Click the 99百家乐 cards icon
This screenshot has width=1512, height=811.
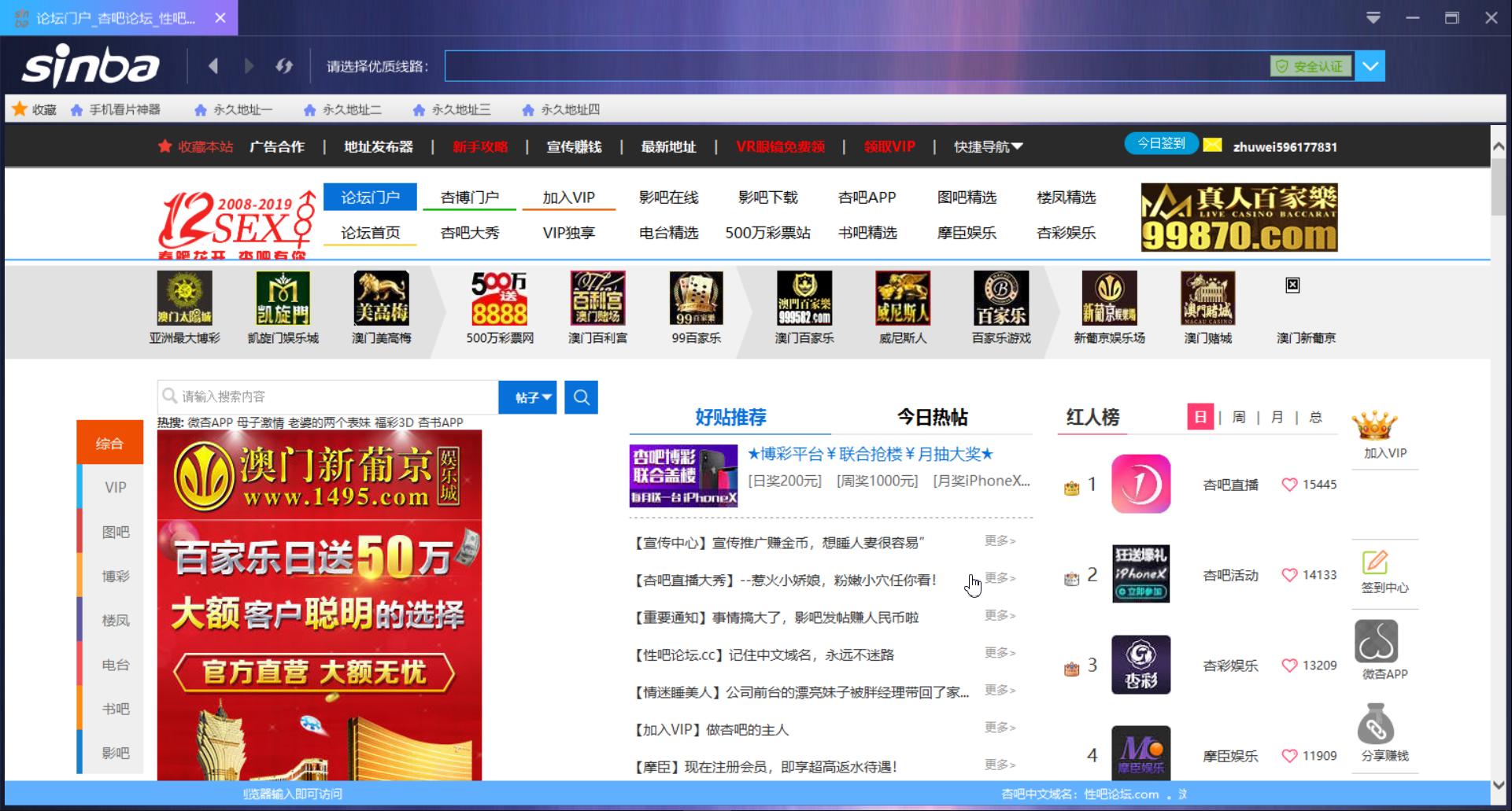697,299
